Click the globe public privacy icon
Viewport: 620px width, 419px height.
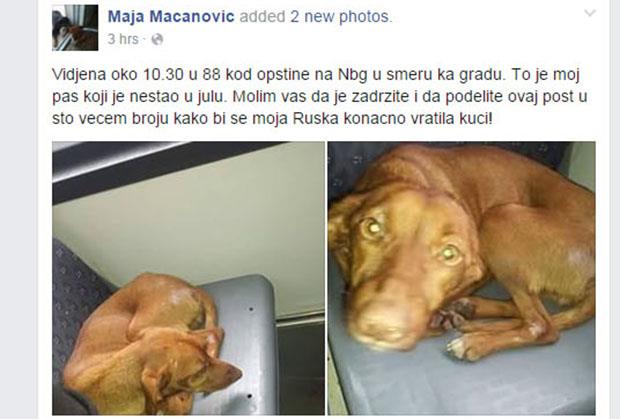(157, 40)
